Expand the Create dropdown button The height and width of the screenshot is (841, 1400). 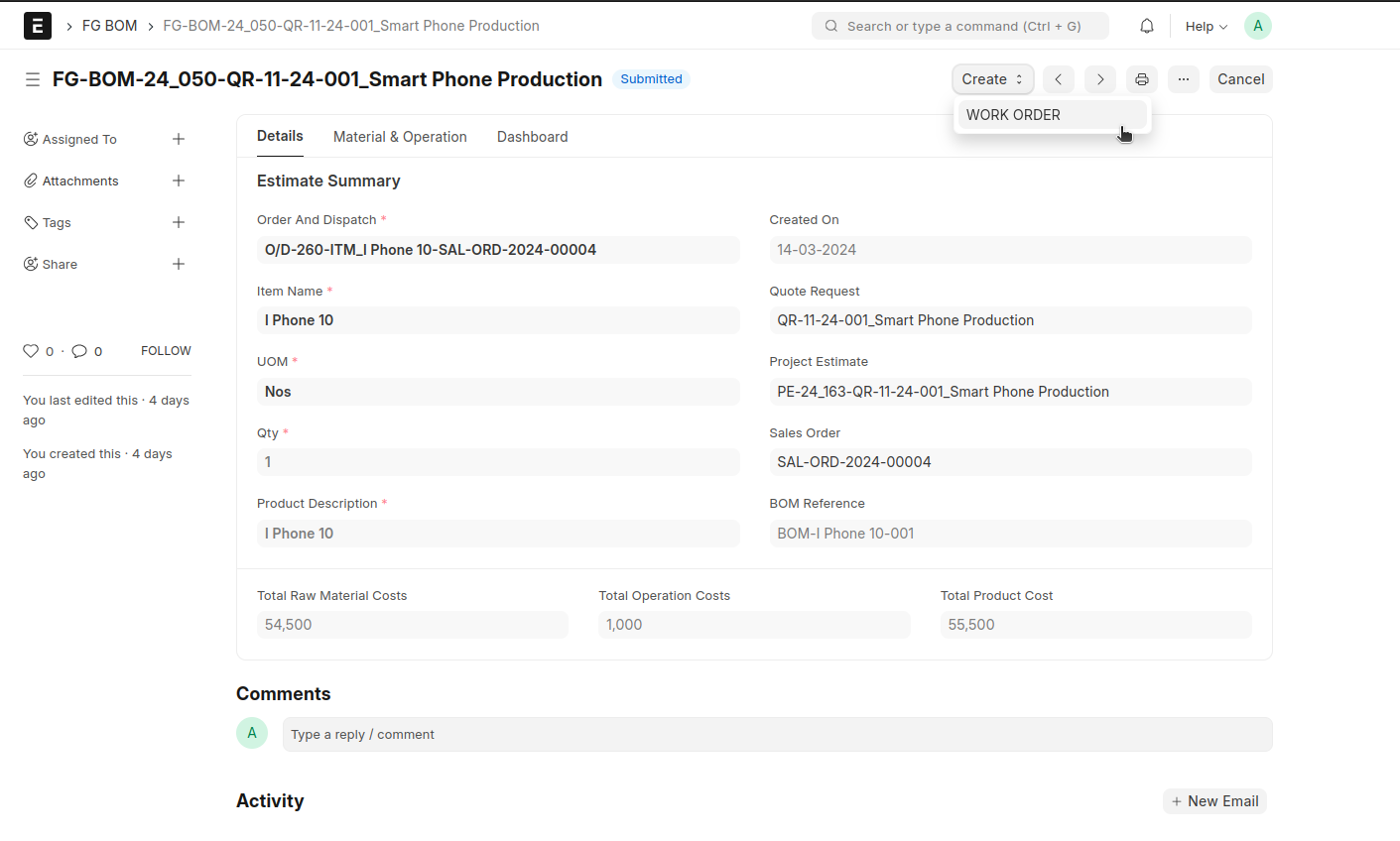coord(992,79)
